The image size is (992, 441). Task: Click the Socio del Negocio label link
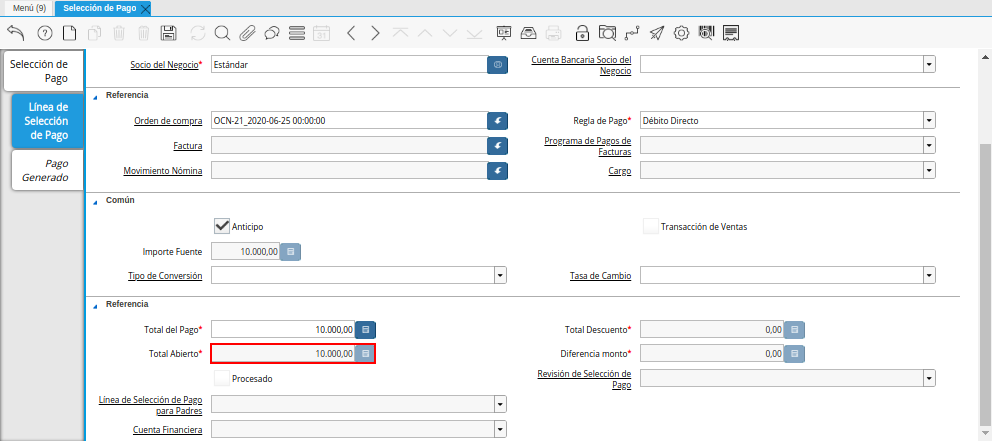coord(164,65)
